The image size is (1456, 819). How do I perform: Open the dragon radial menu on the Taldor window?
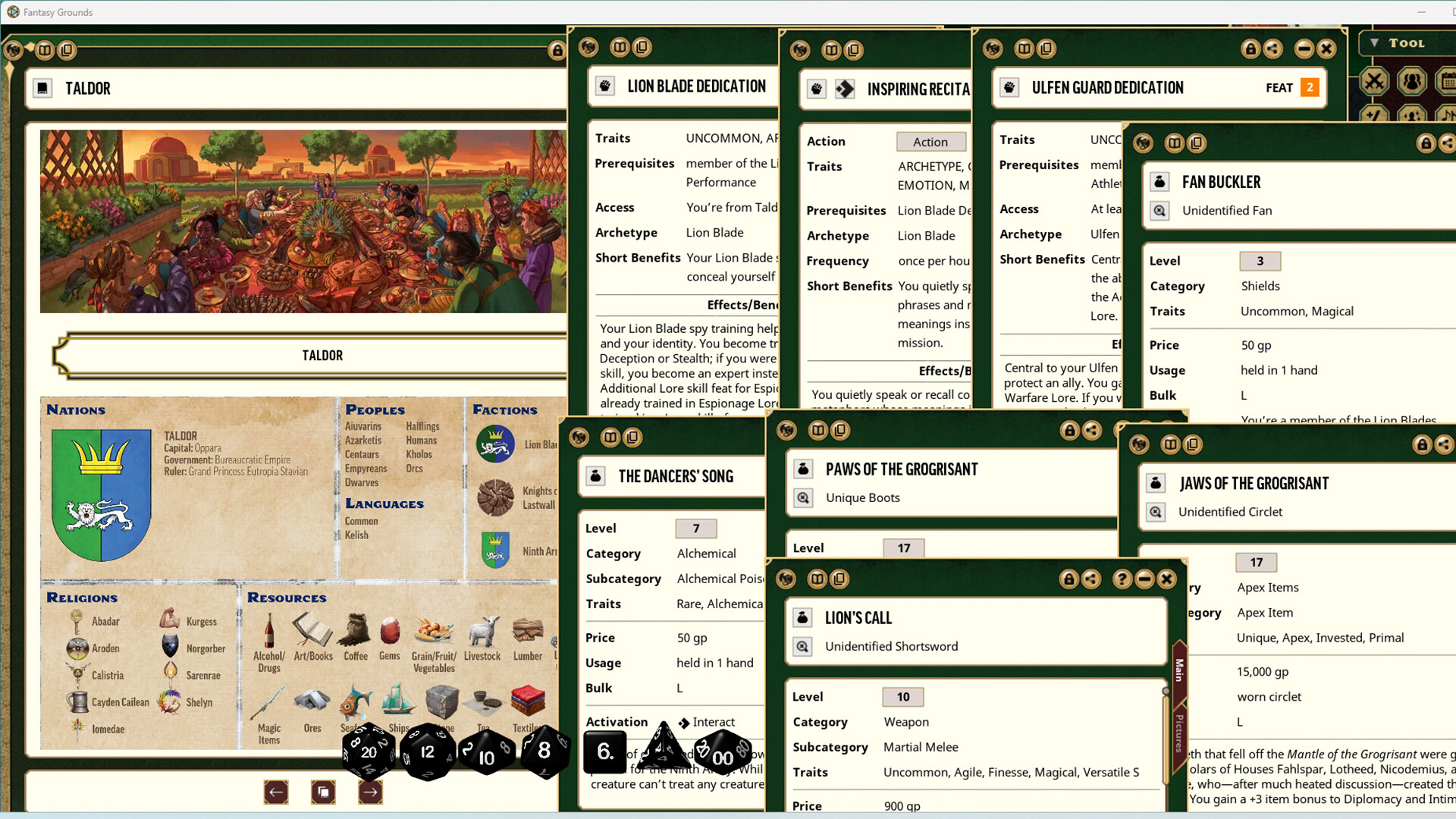pyautogui.click(x=12, y=50)
